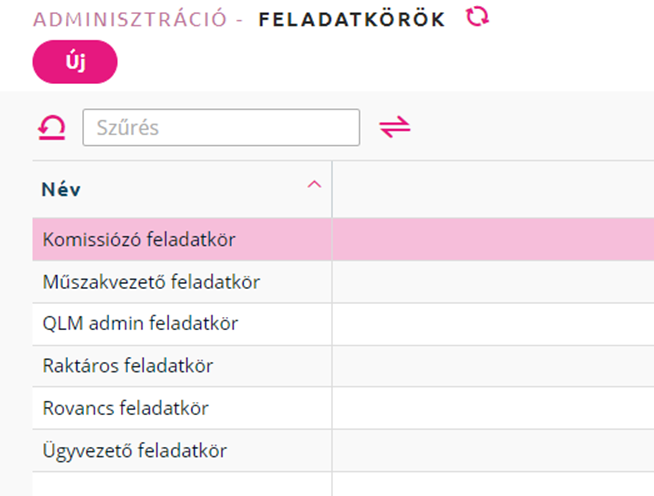Click the Feladatkörök page title

(352, 20)
